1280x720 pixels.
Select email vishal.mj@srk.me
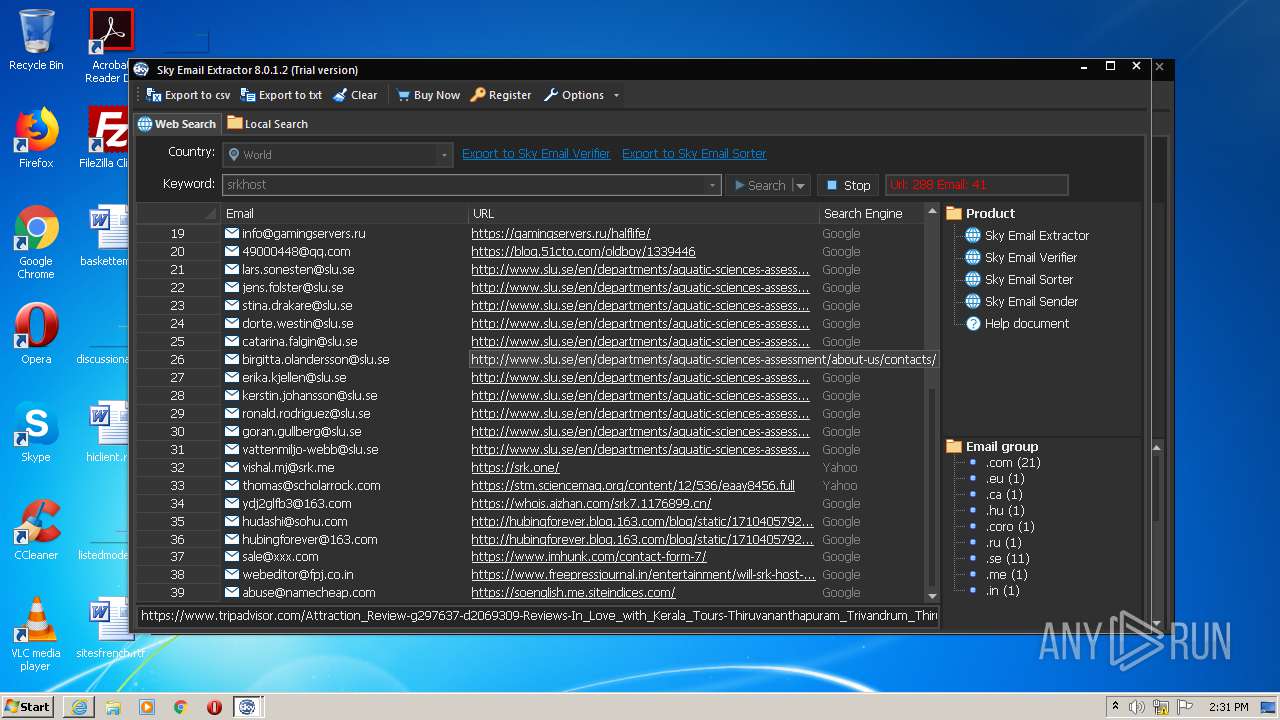(x=288, y=468)
